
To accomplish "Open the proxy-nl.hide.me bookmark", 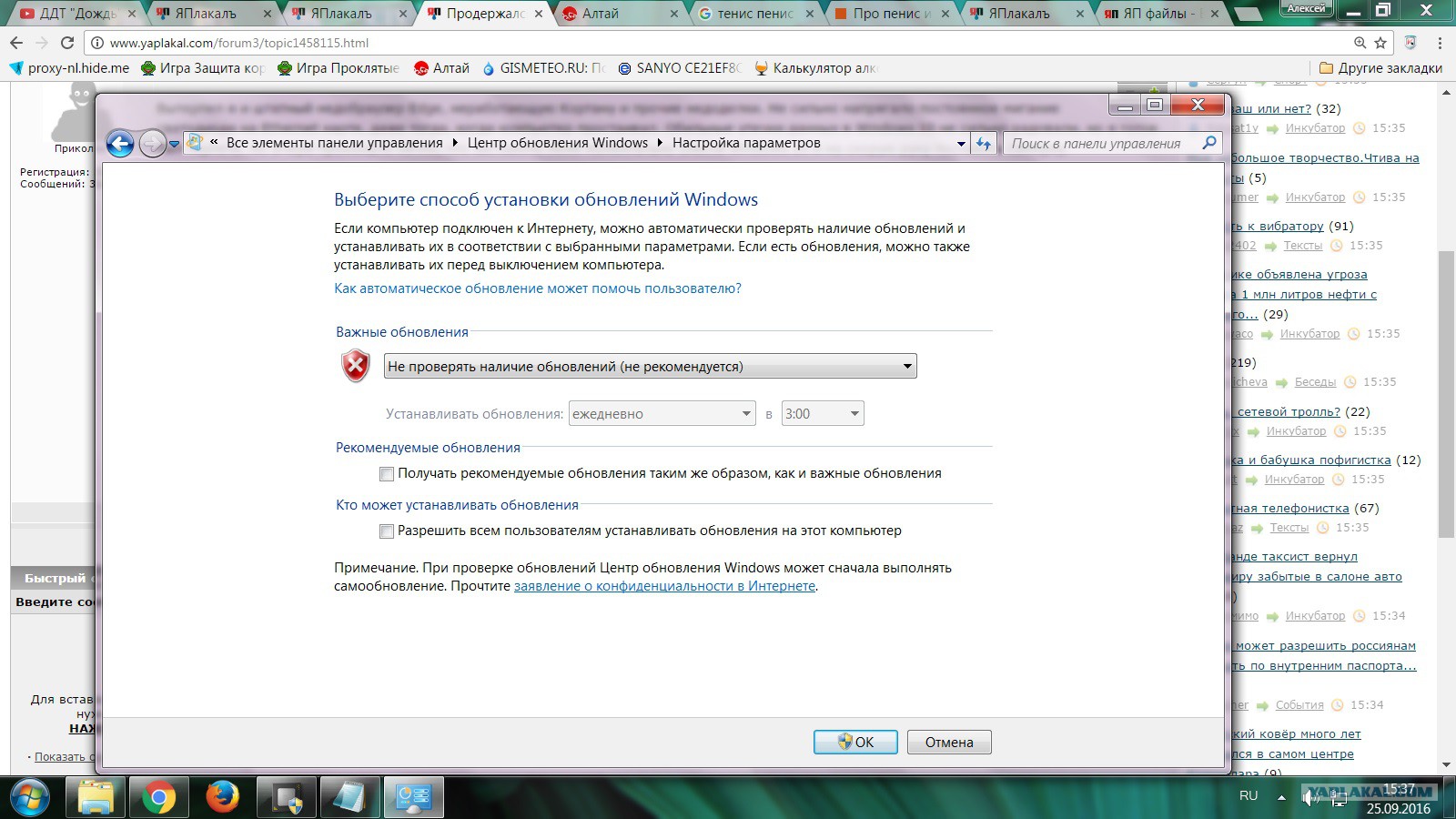I will point(69,67).
